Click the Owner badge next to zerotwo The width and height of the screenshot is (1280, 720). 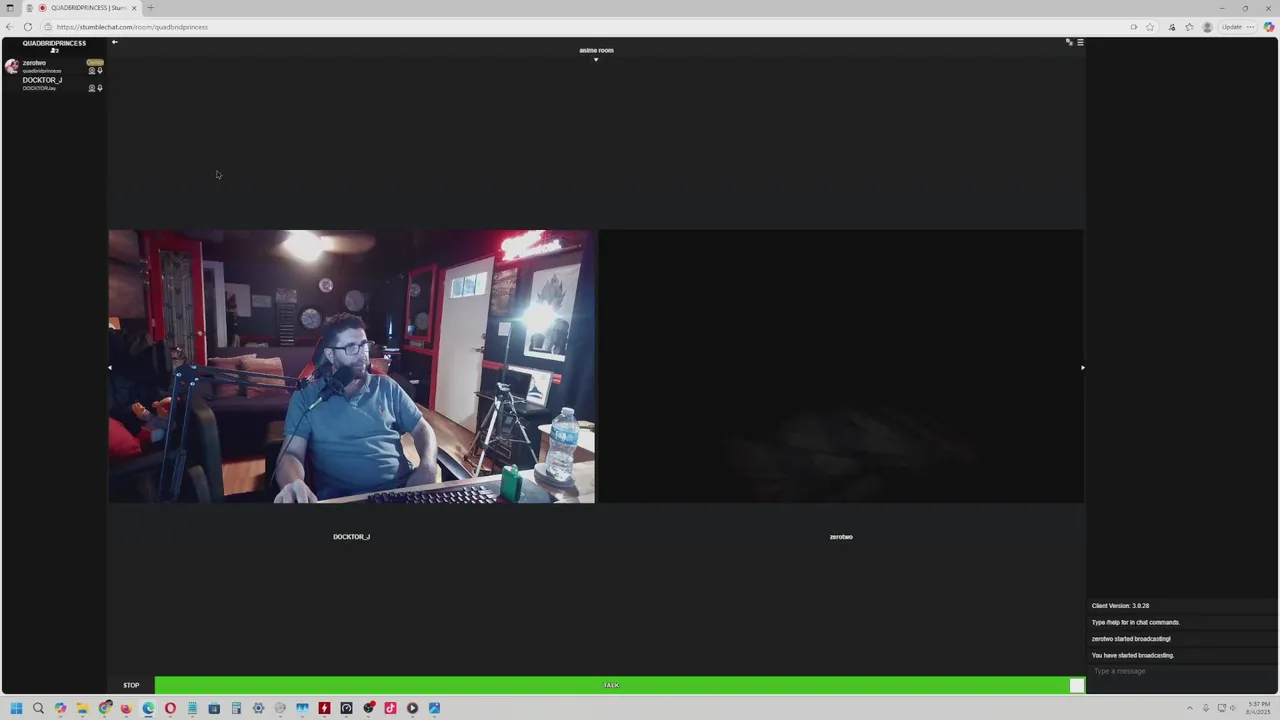(x=95, y=62)
